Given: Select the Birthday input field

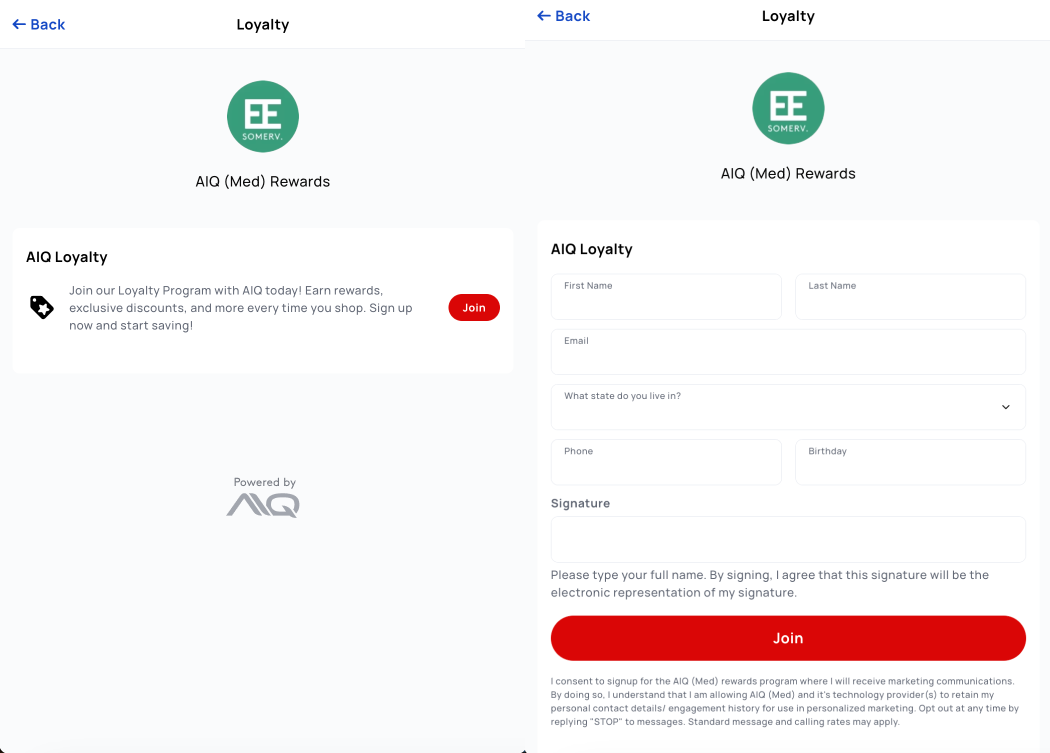Looking at the screenshot, I should [x=910, y=462].
